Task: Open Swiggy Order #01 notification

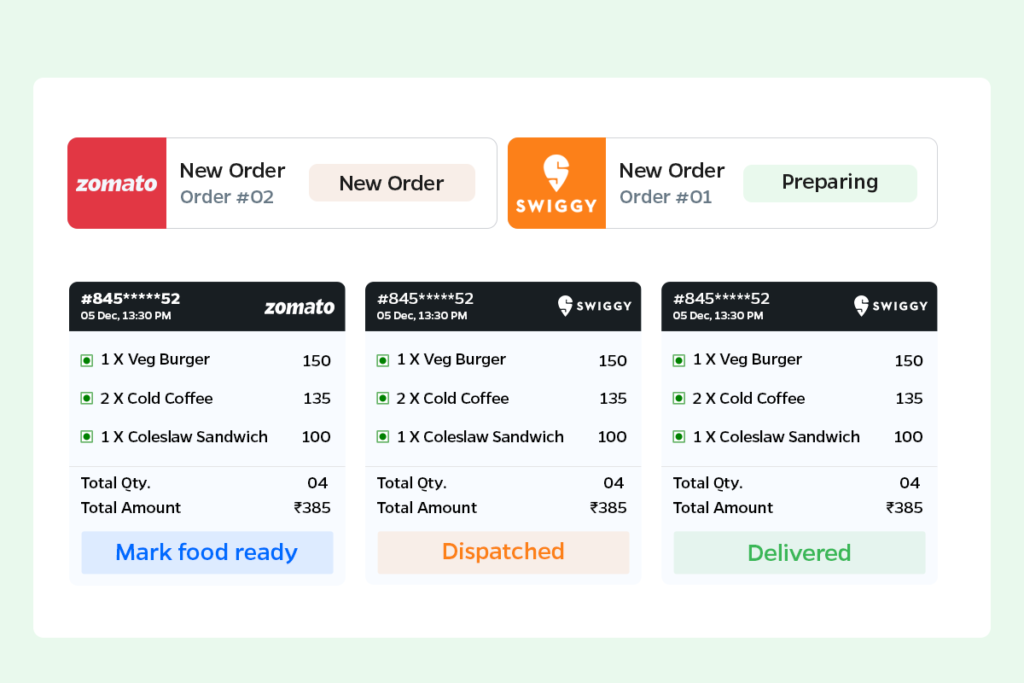Action: tap(672, 183)
